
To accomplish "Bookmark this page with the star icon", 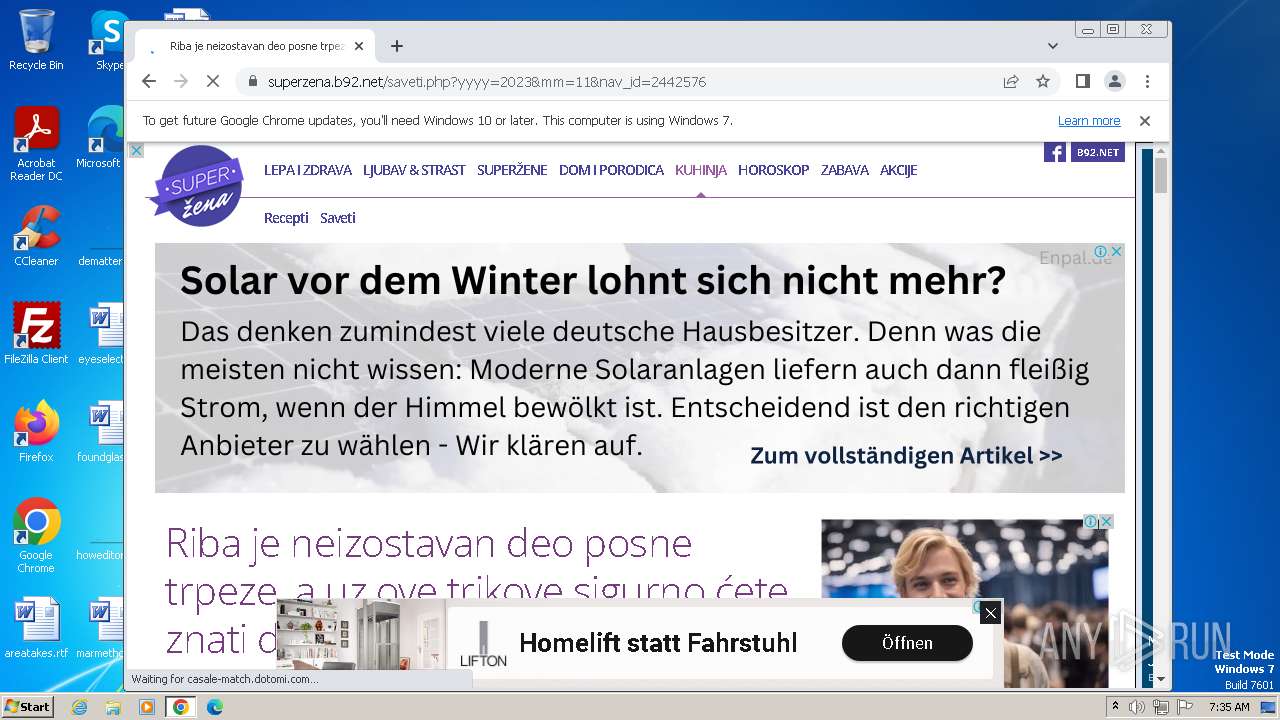I will (1043, 82).
